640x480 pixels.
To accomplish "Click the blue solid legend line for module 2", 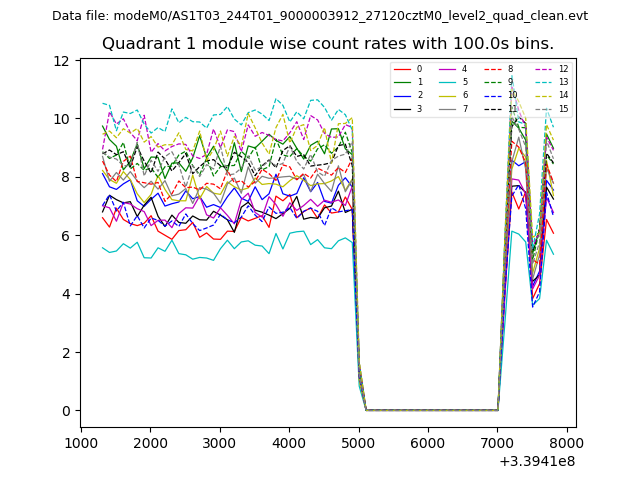I will pos(402,95).
